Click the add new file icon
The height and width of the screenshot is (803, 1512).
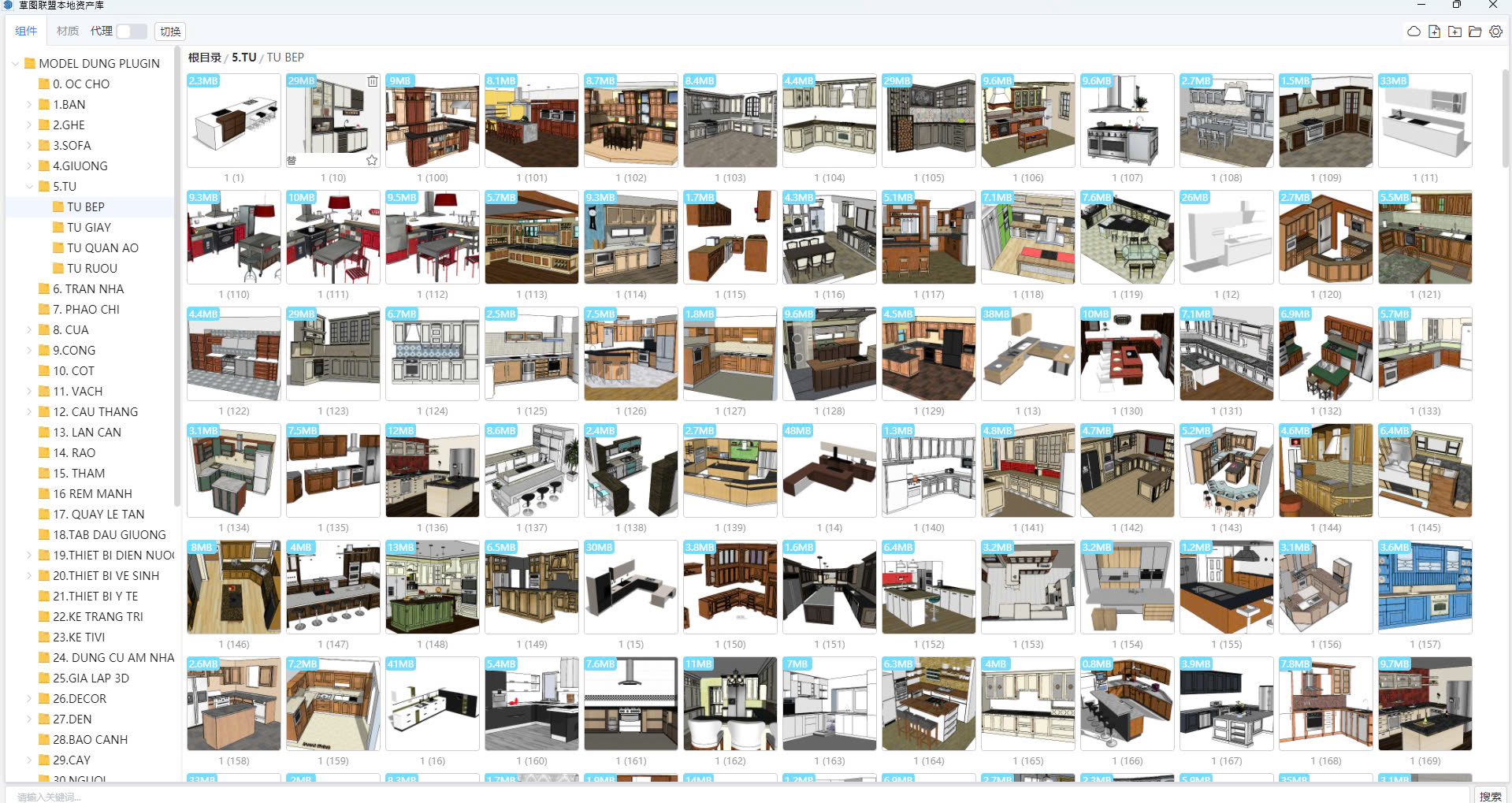coord(1434,32)
